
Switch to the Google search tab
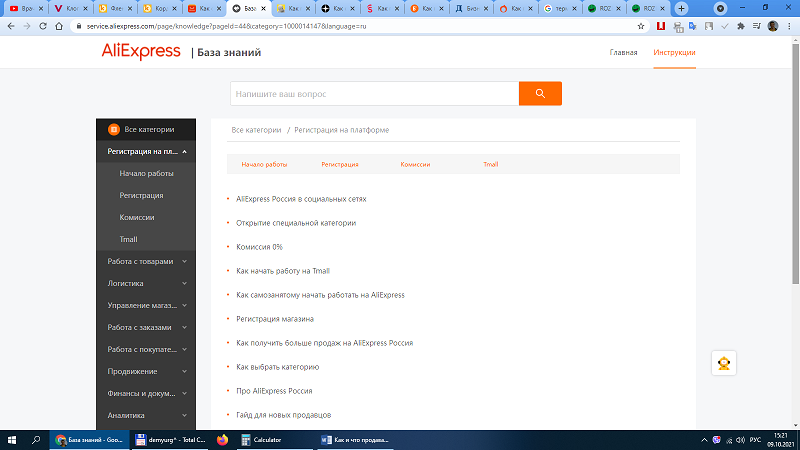pos(560,8)
